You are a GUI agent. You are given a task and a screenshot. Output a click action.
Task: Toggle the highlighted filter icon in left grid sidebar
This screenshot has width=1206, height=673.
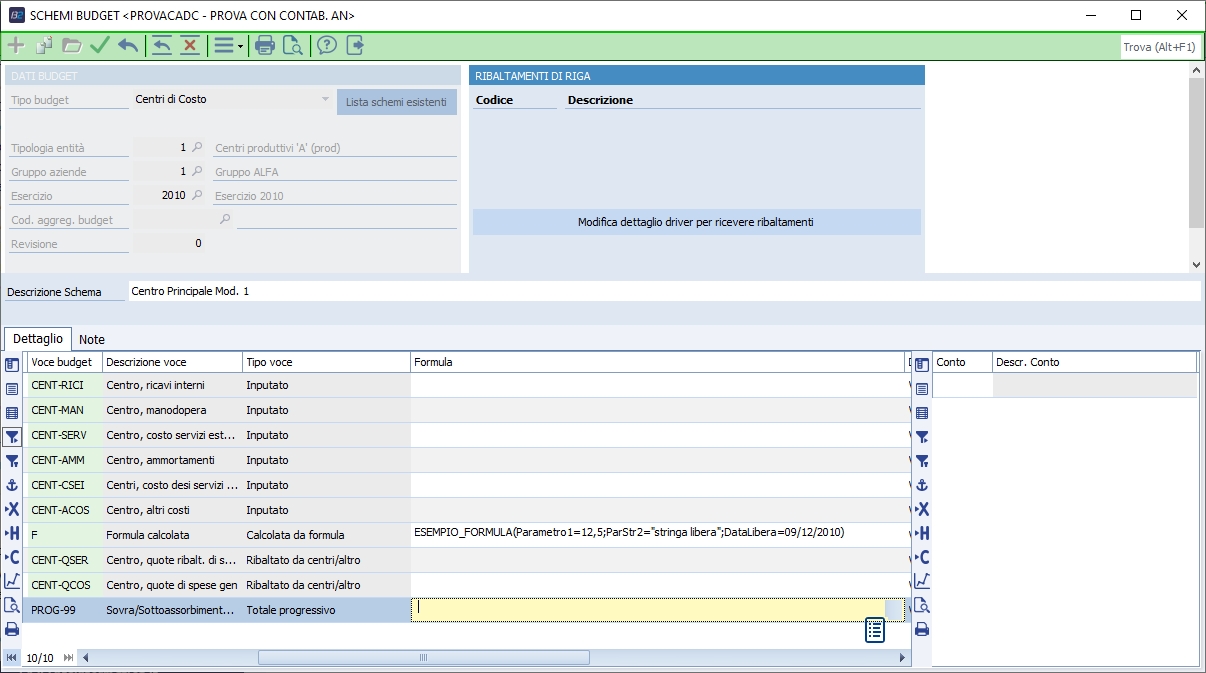point(12,437)
